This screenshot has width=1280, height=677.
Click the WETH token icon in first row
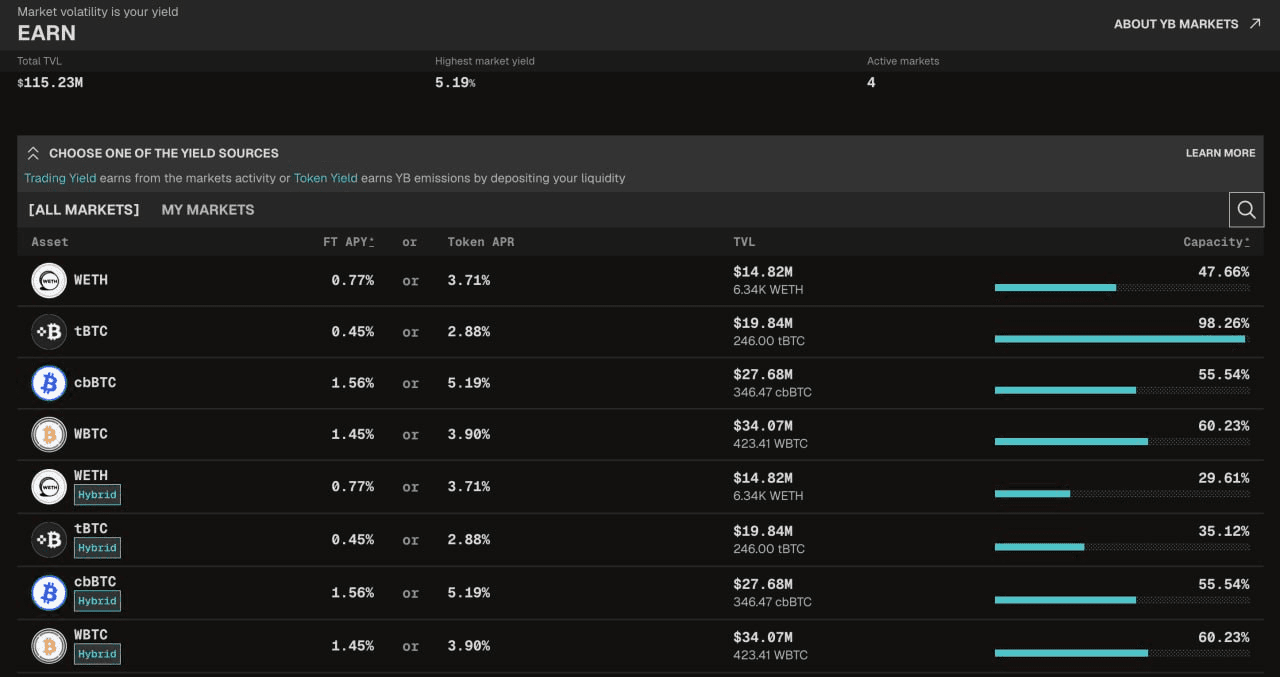(x=49, y=280)
